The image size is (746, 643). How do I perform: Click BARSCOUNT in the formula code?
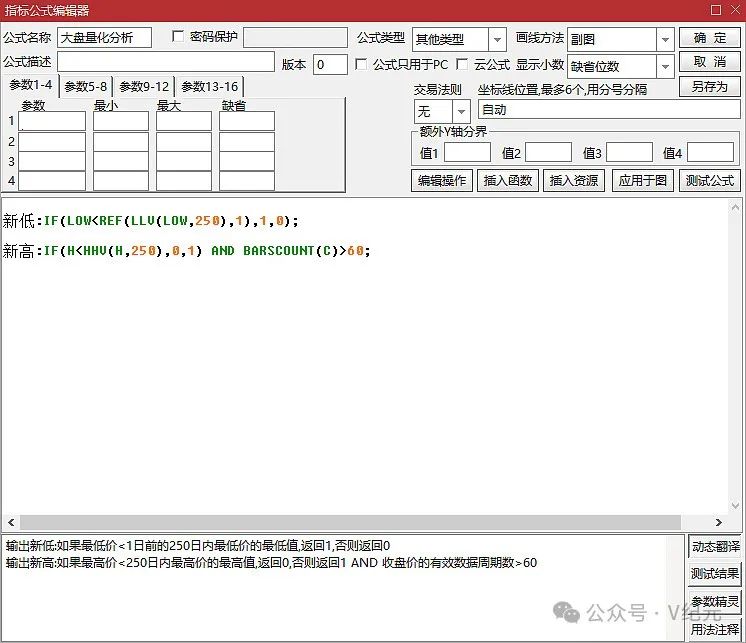pyautogui.click(x=279, y=251)
